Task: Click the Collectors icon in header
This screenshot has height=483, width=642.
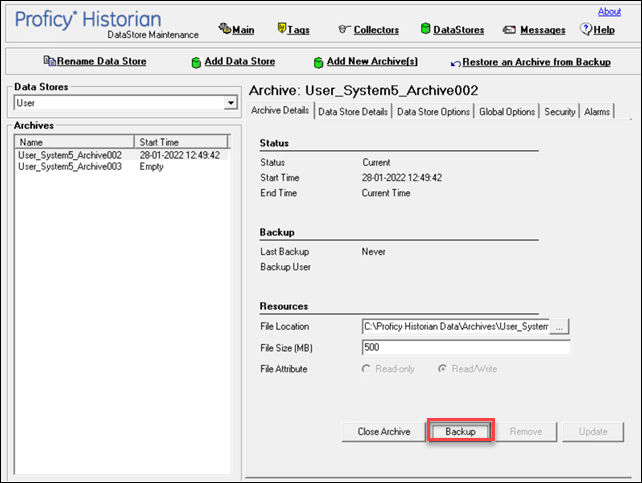Action: click(x=344, y=29)
